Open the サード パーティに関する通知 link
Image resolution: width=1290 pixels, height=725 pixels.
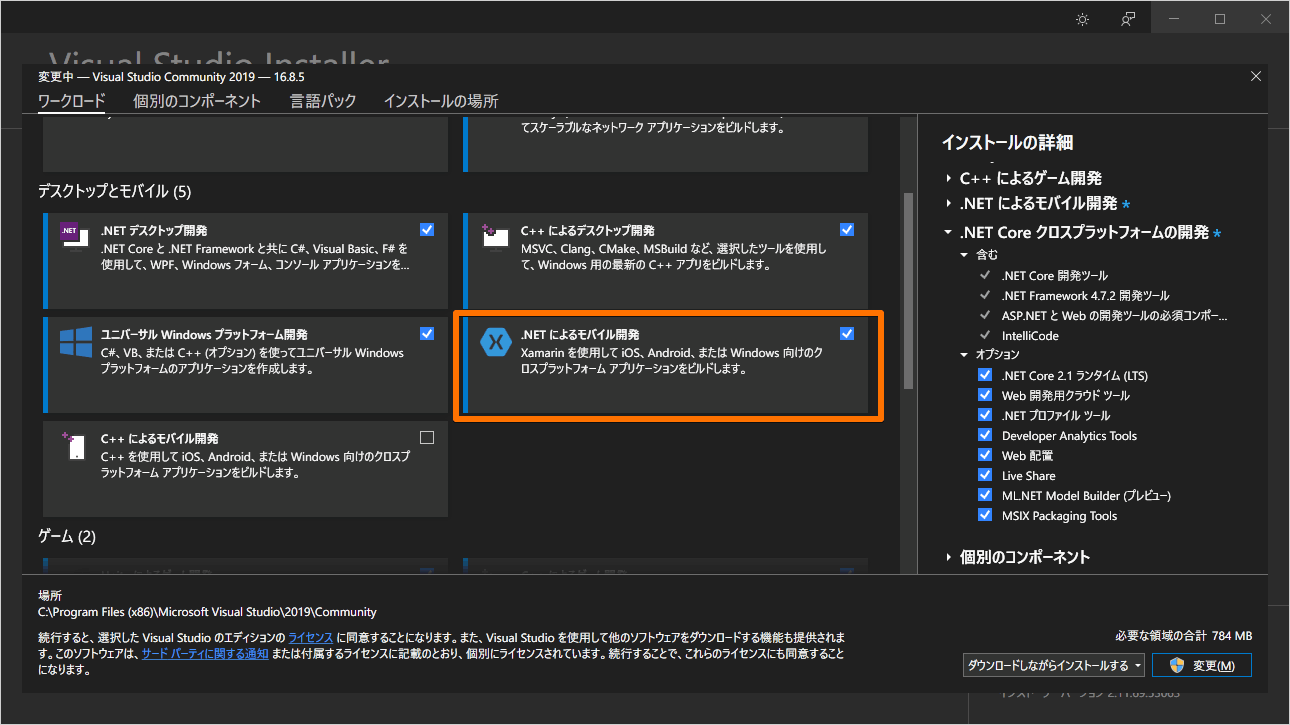pos(205,653)
